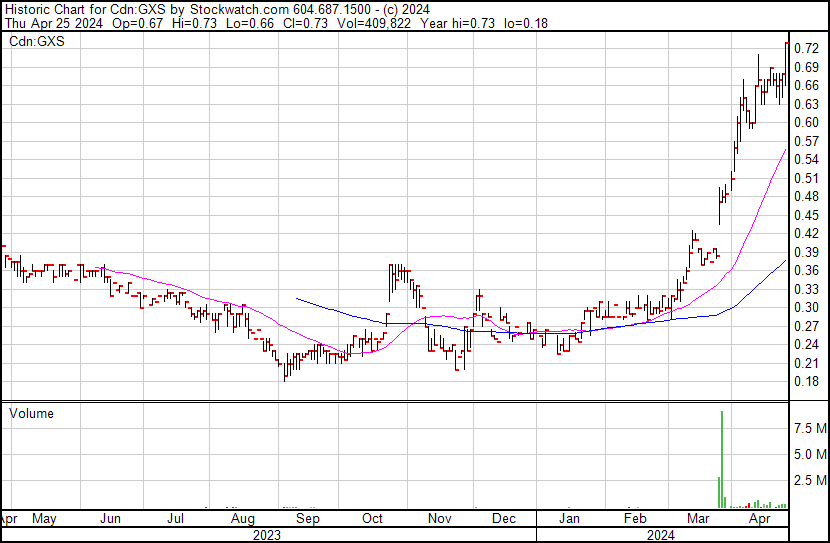The width and height of the screenshot is (830, 543).
Task: Click the Jan month label
Action: (x=569, y=519)
